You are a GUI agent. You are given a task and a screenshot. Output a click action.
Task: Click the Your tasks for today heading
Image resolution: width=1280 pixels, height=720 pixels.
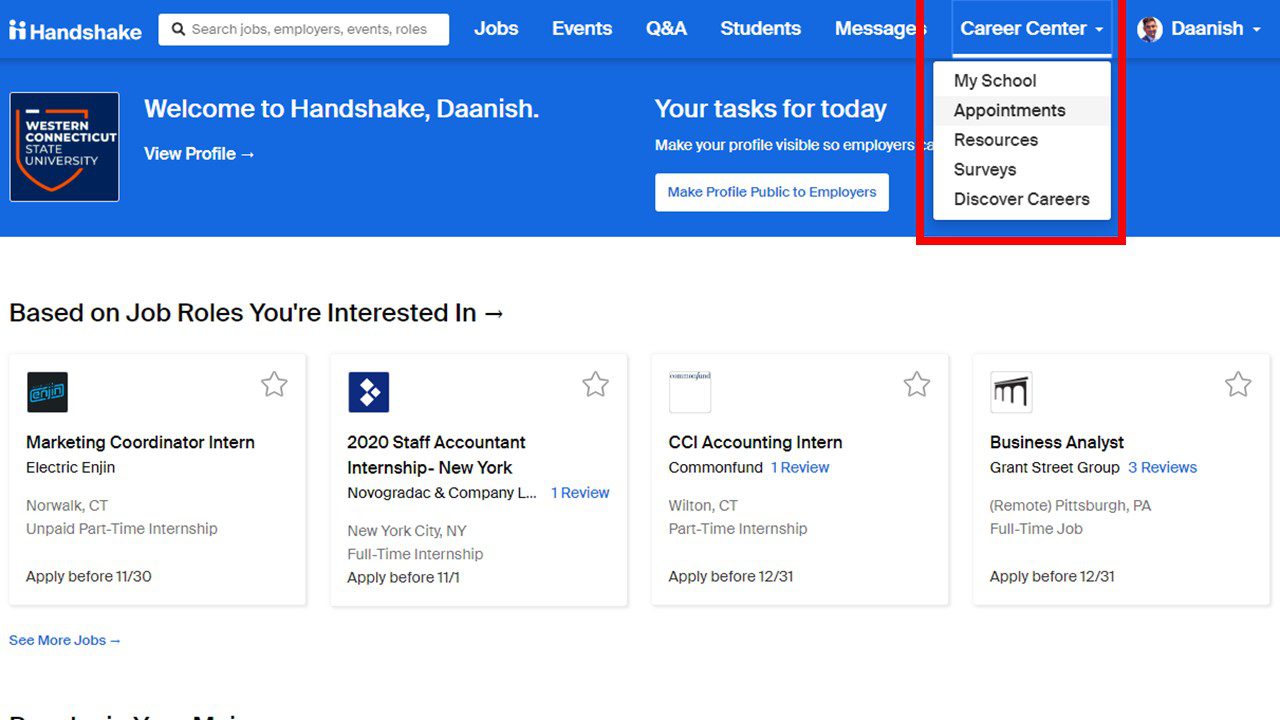(x=771, y=109)
